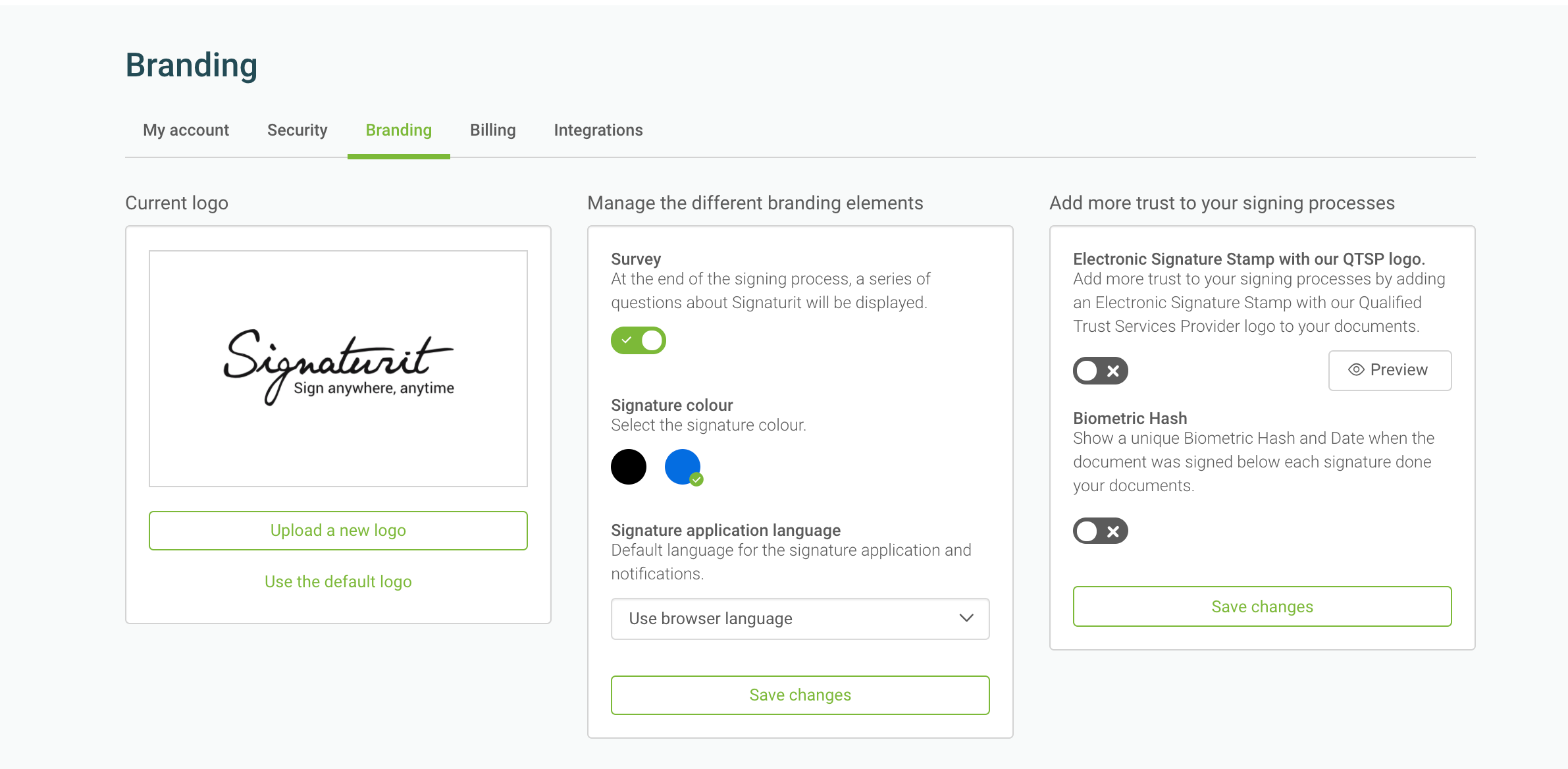Enable the Electronic Signature Stamp toggle
Screen dimensions: 1568x769
tap(1101, 371)
